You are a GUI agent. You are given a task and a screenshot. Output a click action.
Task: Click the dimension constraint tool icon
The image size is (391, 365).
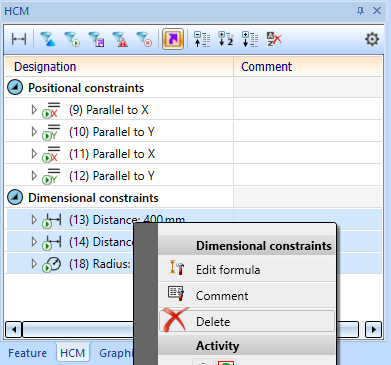(19, 39)
